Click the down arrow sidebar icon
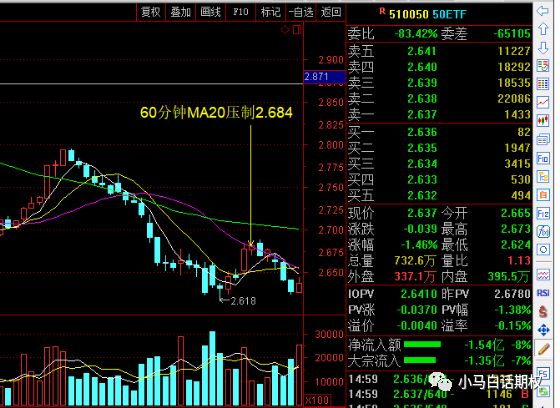 [x=543, y=48]
